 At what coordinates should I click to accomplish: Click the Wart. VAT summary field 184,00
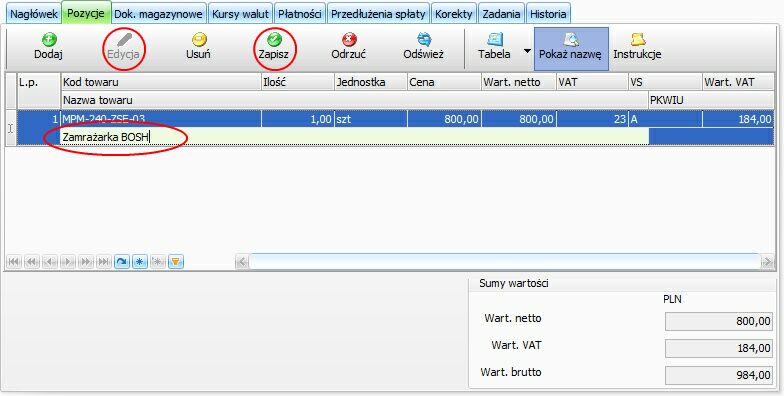[718, 348]
